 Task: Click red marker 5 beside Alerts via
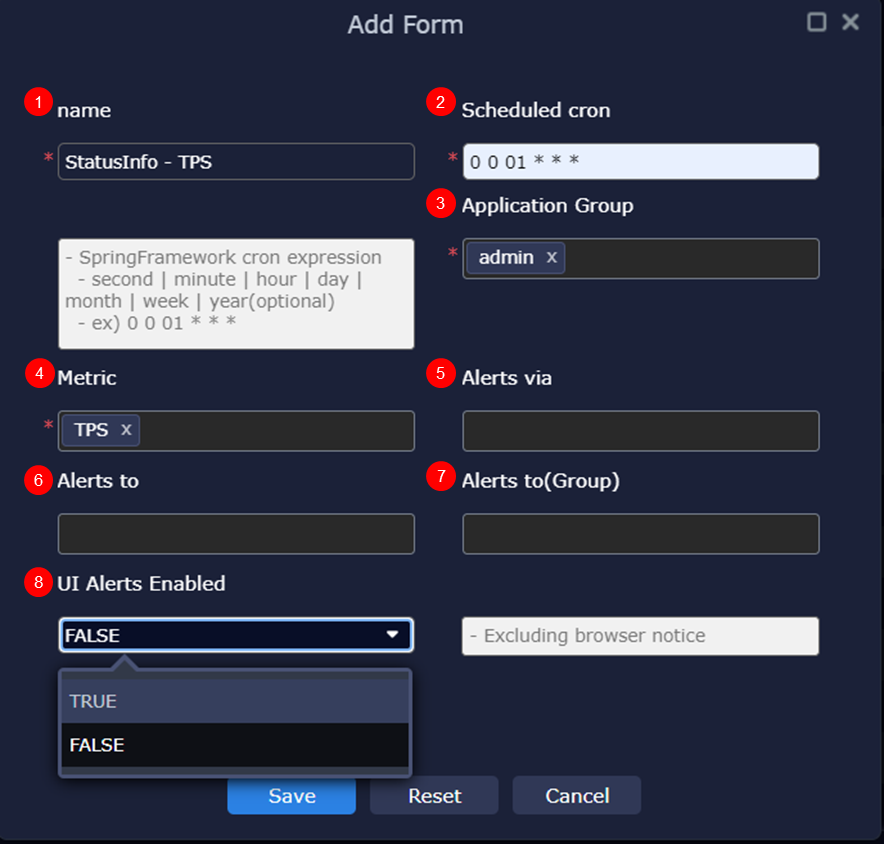[x=440, y=374]
